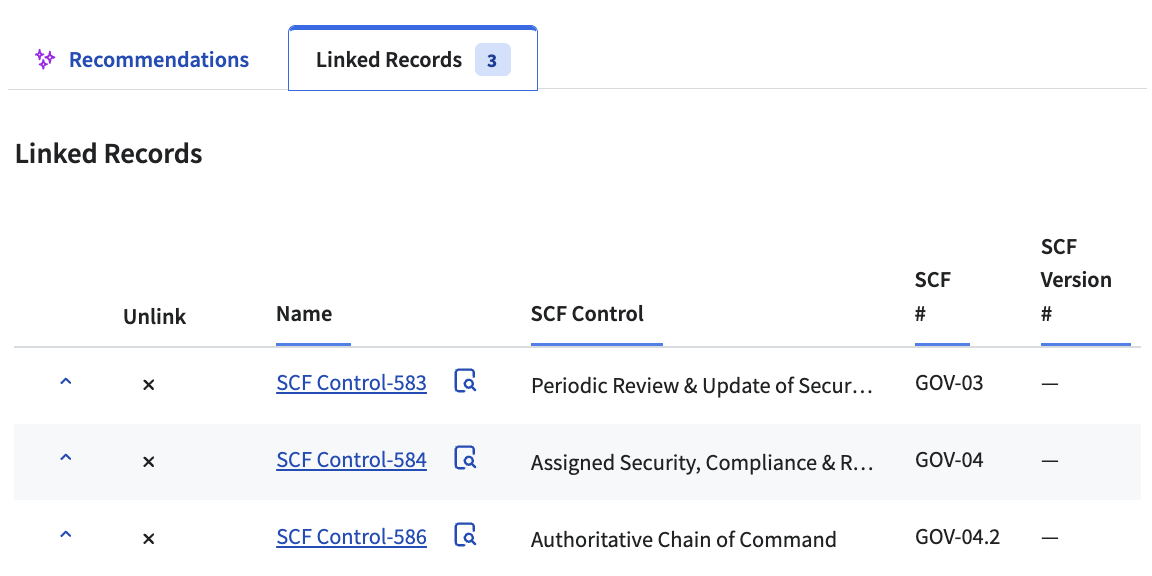Select the Linked Records tab
Viewport: 1152px width, 576px height.
(413, 59)
